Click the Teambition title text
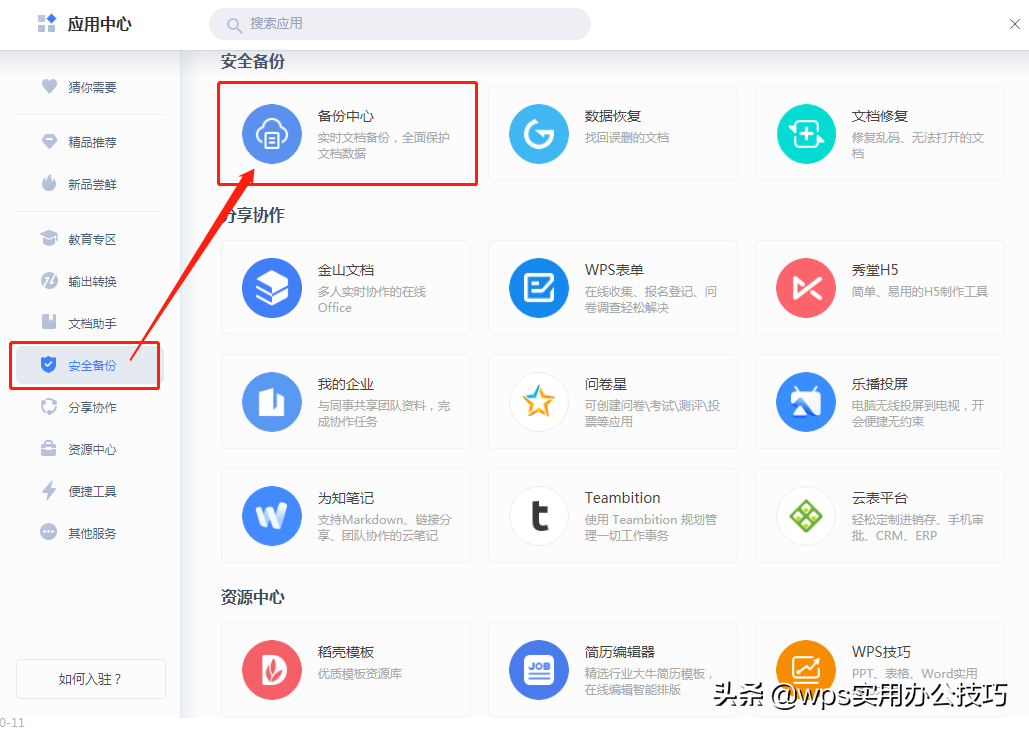1029x729 pixels. point(623,498)
